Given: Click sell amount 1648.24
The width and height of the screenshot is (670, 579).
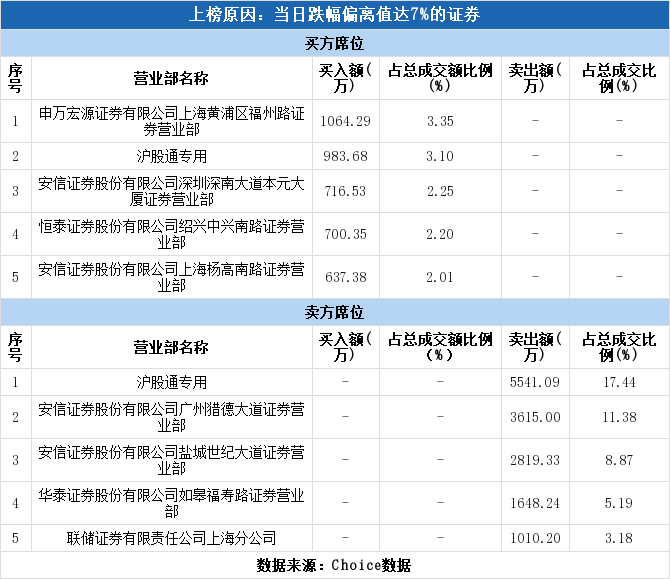Looking at the screenshot, I should 535,504.
